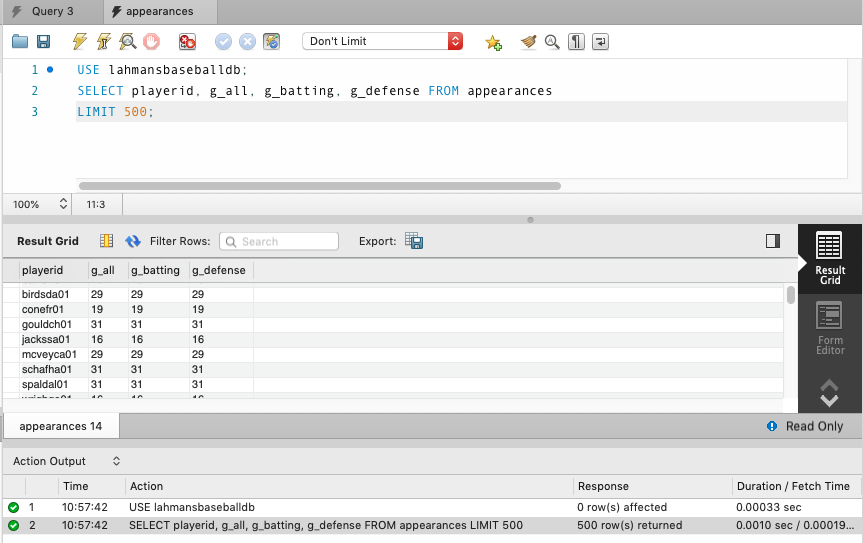This screenshot has height=543, width=863.
Task: Select appearances 14 result tab
Action: tap(61, 426)
